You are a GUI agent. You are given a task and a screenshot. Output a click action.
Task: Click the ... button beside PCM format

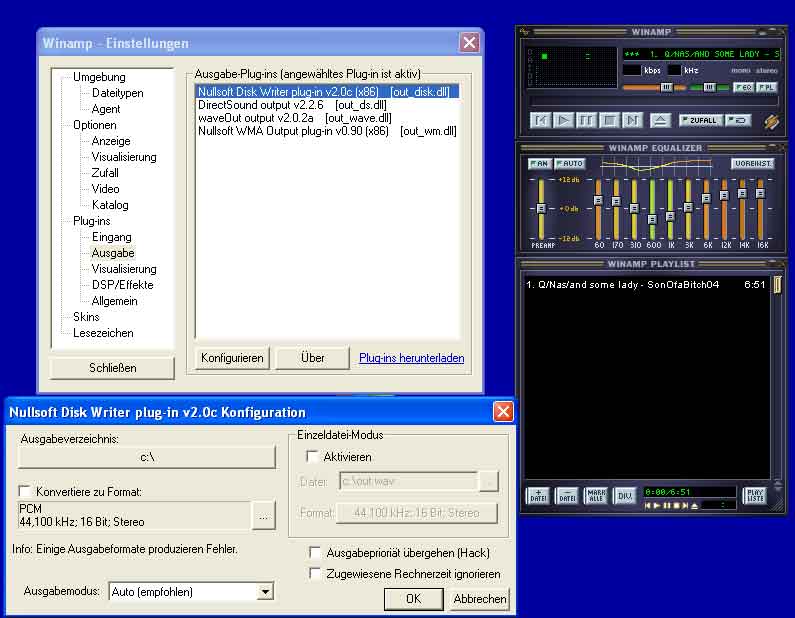[x=264, y=516]
